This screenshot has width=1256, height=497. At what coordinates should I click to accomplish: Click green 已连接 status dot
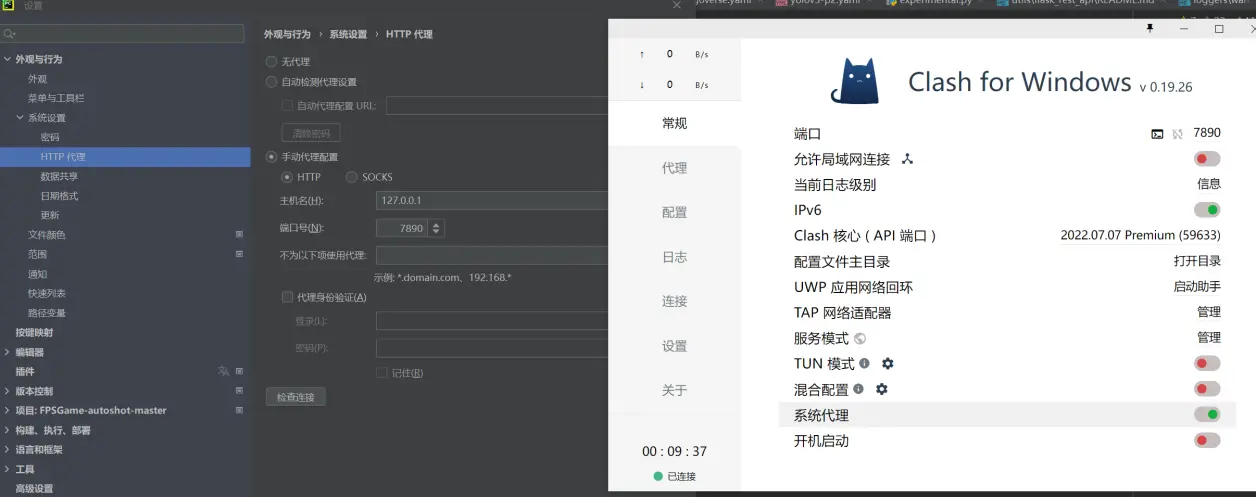[x=658, y=476]
